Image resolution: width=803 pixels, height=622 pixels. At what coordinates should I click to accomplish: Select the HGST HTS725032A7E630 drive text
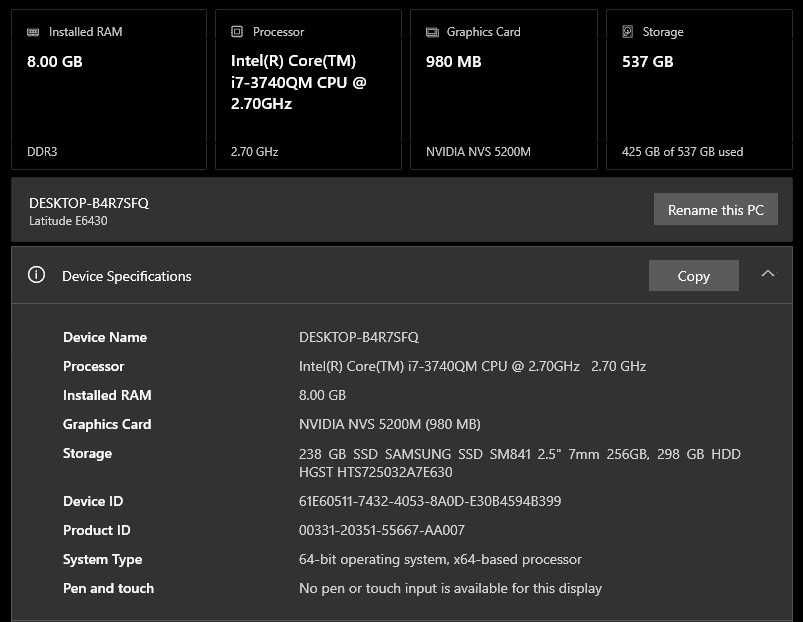pos(375,472)
